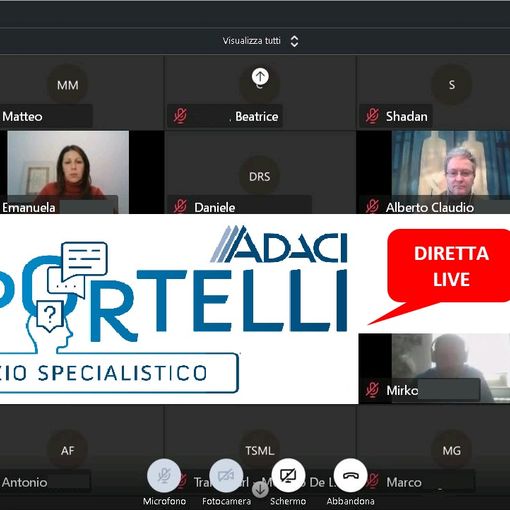
Task: Click Daniele's muted microphone icon
Action: (x=180, y=207)
